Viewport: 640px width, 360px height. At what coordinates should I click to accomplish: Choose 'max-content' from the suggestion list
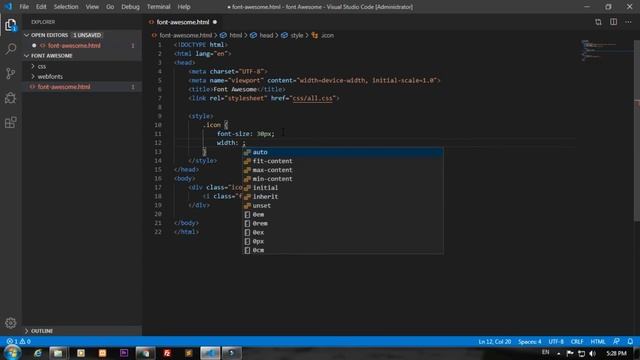(343, 170)
